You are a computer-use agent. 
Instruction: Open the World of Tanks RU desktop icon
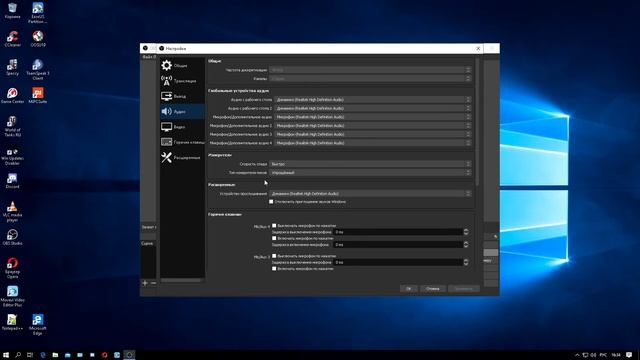[x=12, y=126]
